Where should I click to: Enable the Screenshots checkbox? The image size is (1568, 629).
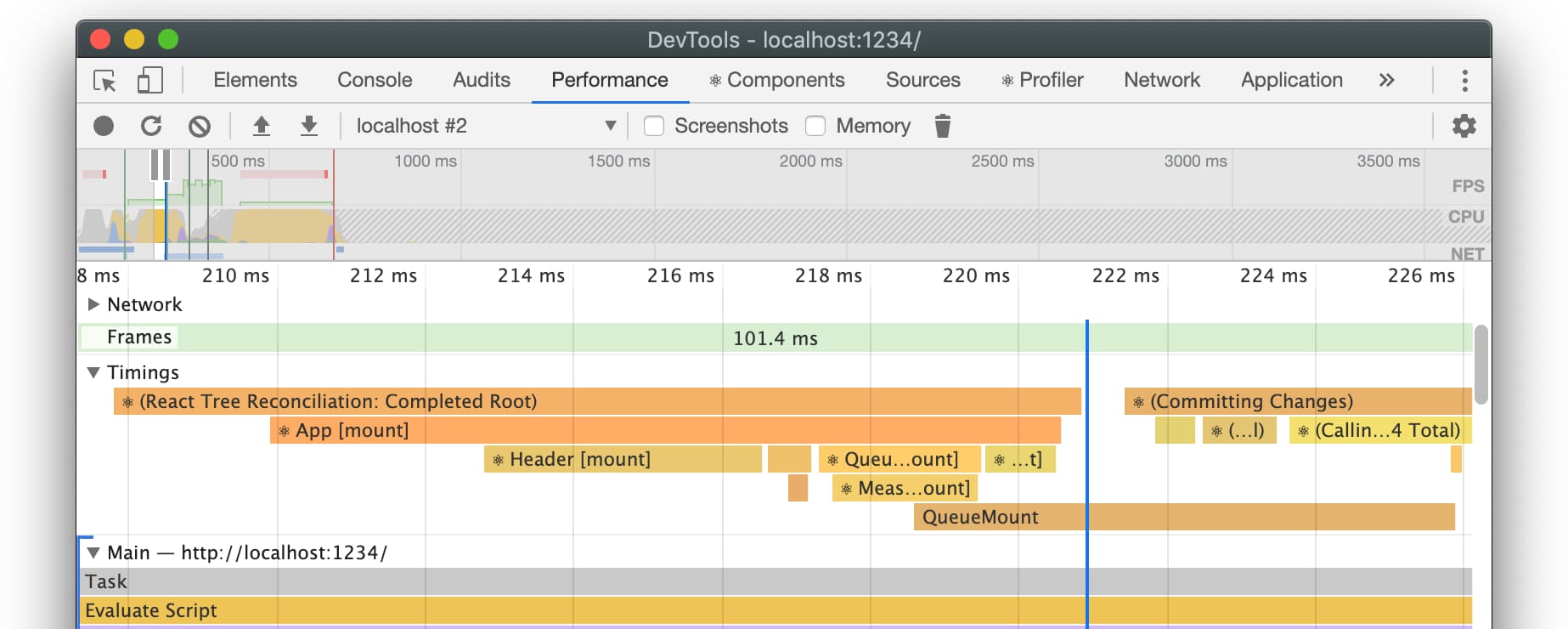pyautogui.click(x=654, y=126)
